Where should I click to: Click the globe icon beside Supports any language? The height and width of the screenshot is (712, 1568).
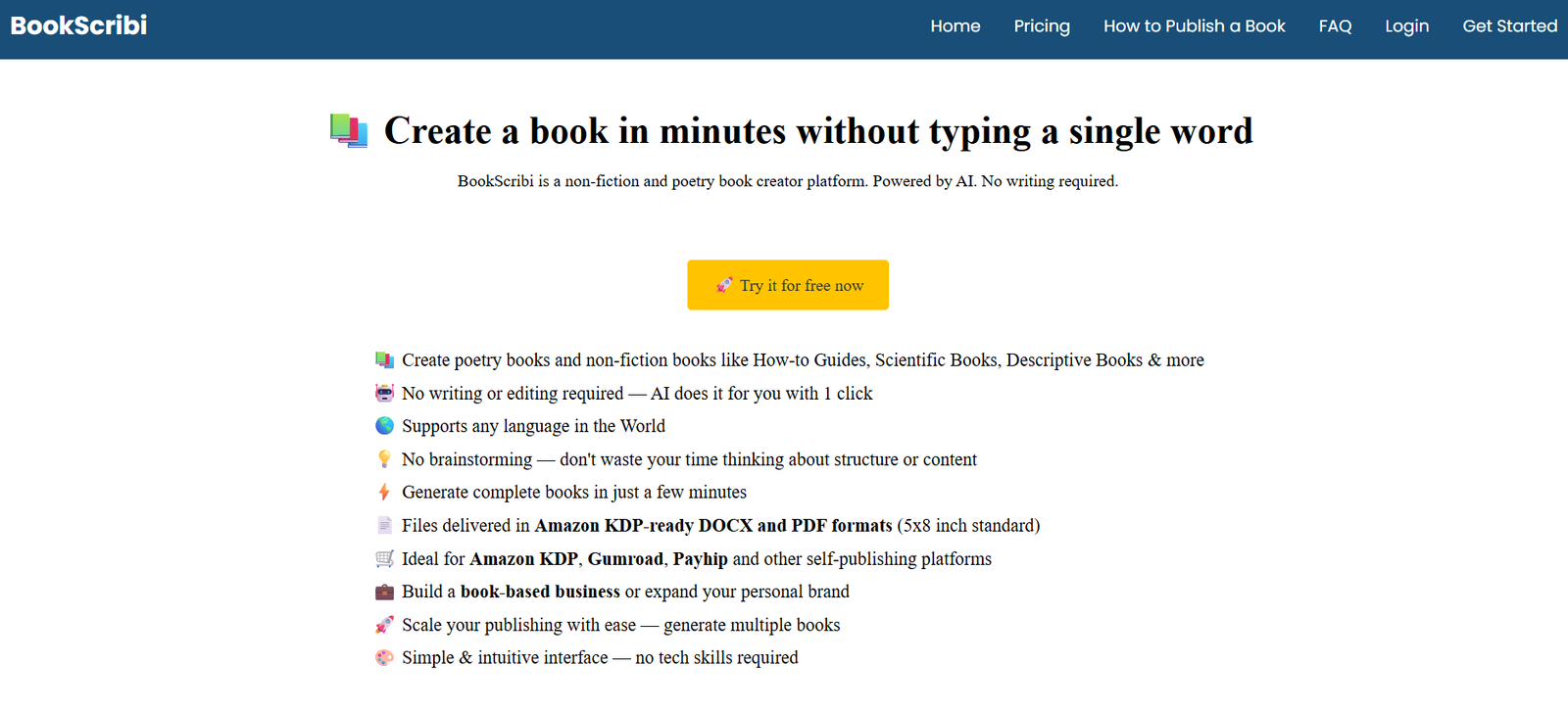tap(384, 426)
